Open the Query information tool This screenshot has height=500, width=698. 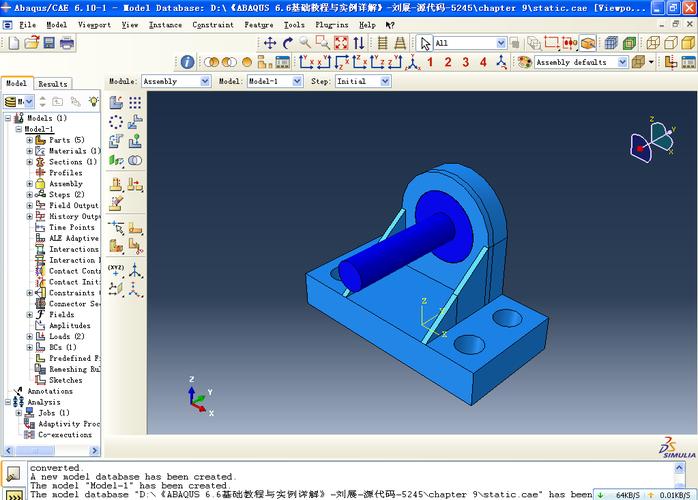[x=187, y=62]
